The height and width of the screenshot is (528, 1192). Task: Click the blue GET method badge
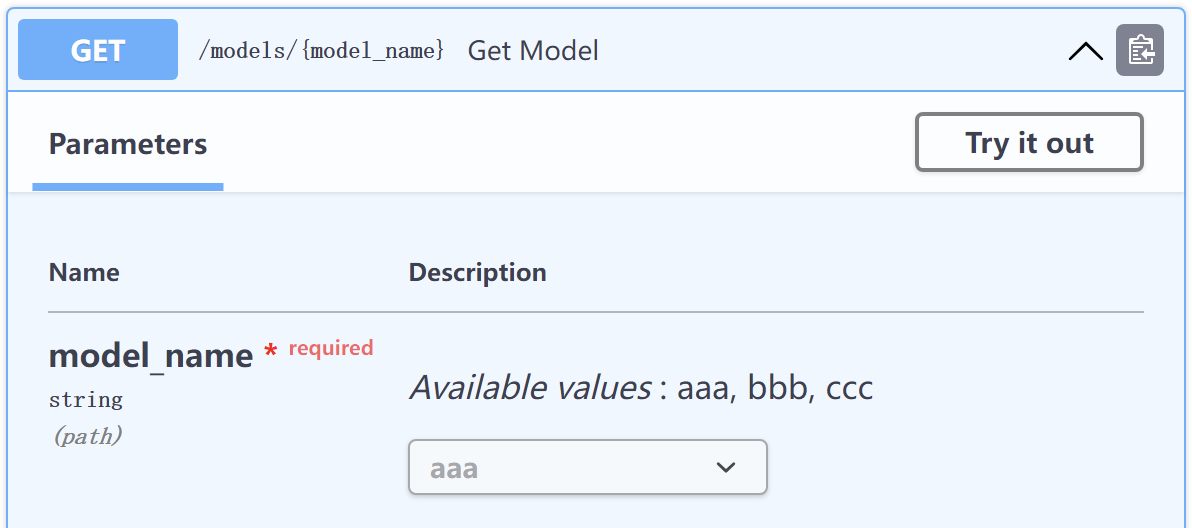98,50
